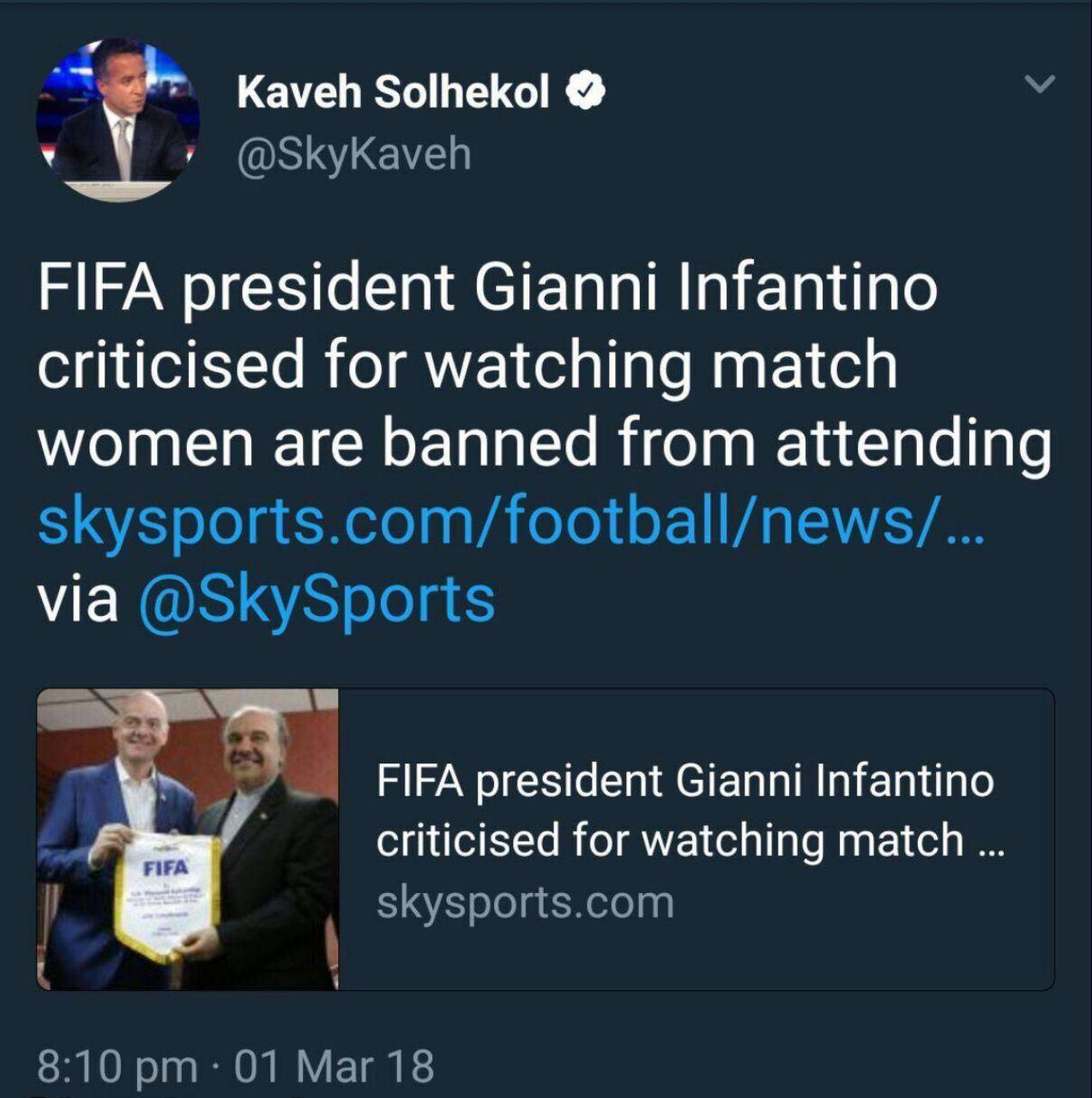The width and height of the screenshot is (1092, 1098).
Task: Click the 01 Mar 18 date
Action: tap(334, 1066)
